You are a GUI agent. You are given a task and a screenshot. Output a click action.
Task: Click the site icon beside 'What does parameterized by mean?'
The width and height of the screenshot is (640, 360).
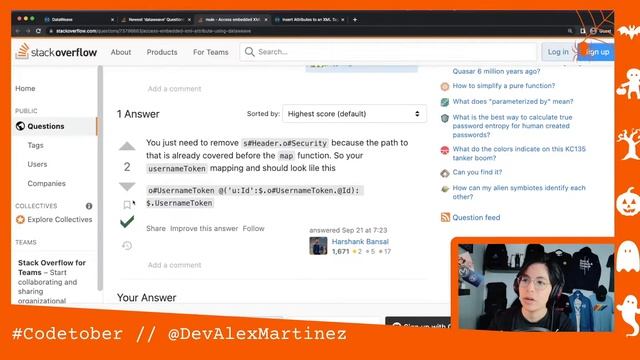tap(445, 102)
